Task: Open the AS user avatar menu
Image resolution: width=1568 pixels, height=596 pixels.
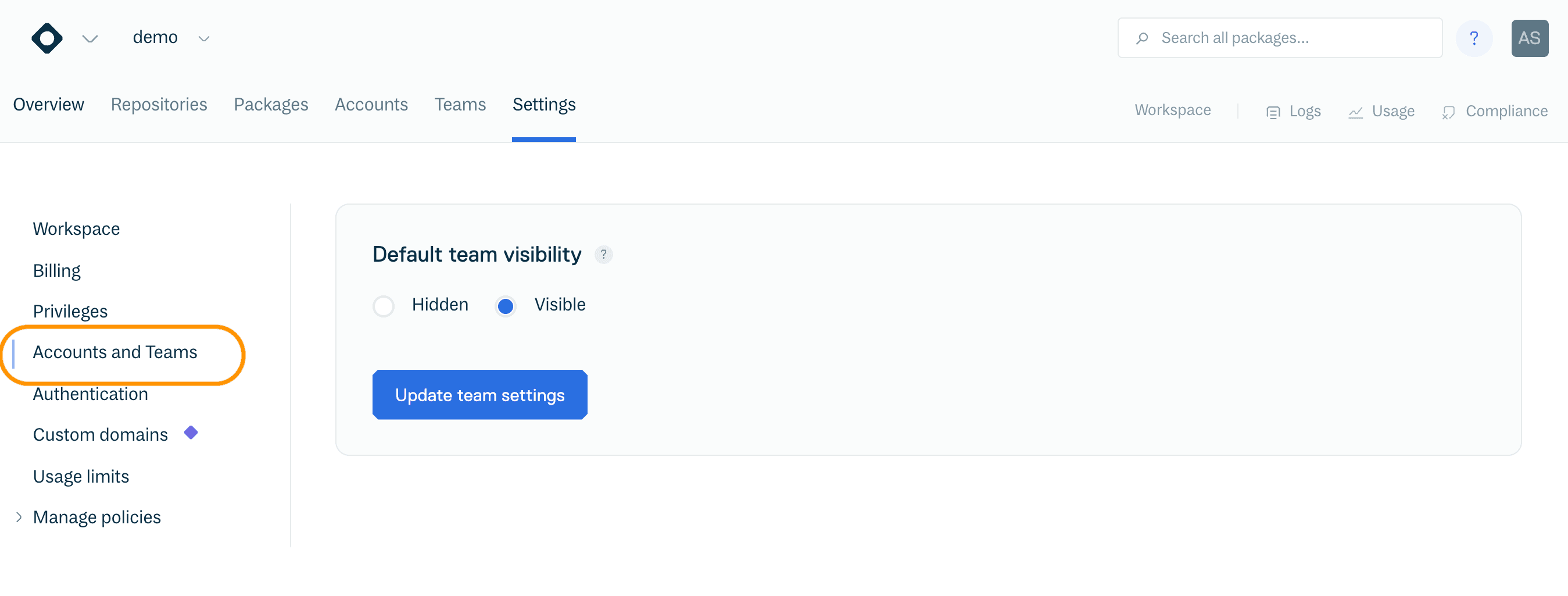Action: click(1529, 38)
